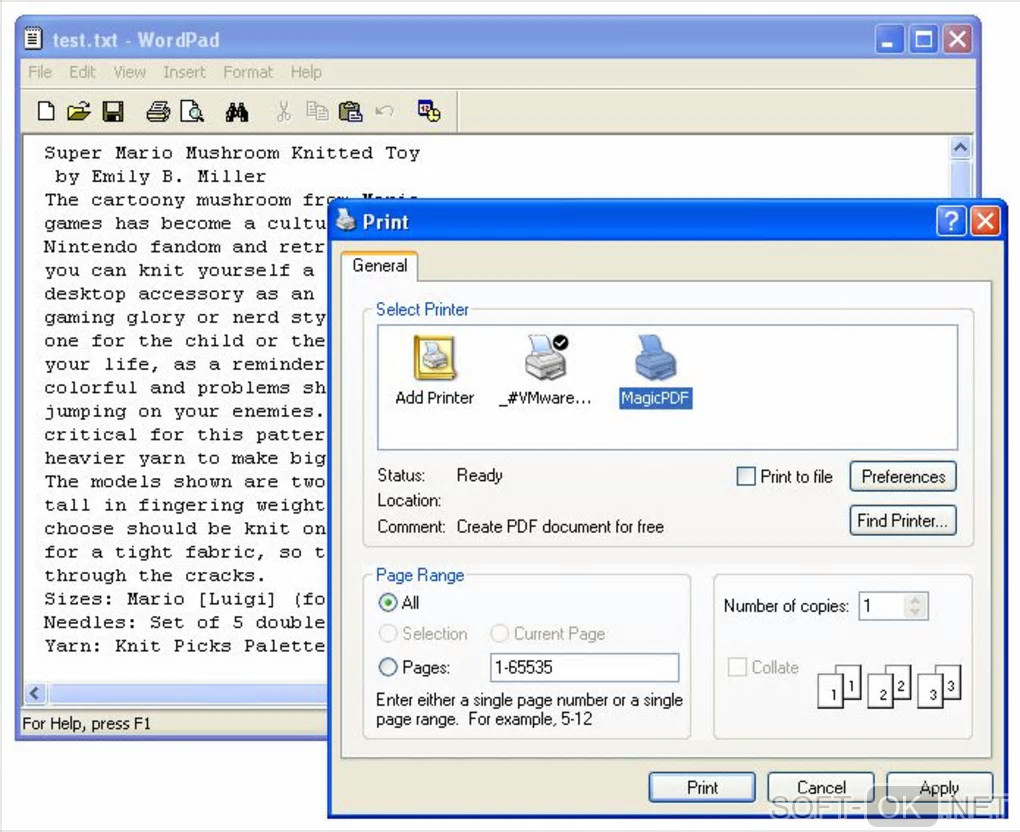Click the Print icon in WordPad toolbar
Image resolution: width=1020 pixels, height=832 pixels.
coord(158,111)
